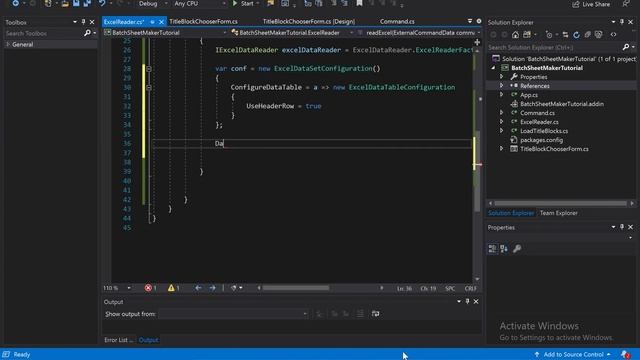The width and height of the screenshot is (640, 360).
Task: Collapse code block at line 30
Action: pos(149,87)
